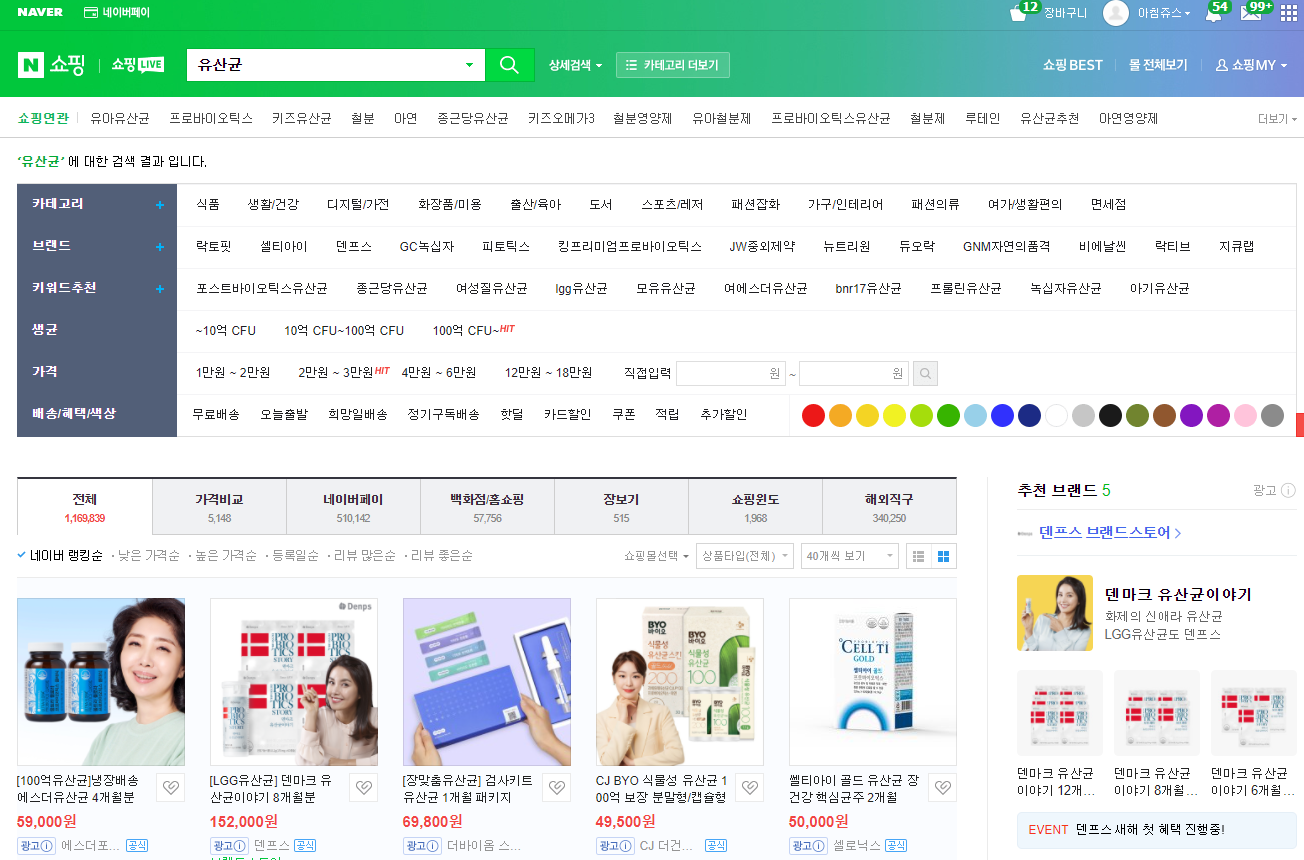1304x860 pixels.
Task: Open 네이버페이 link icon
Action: tap(91, 13)
